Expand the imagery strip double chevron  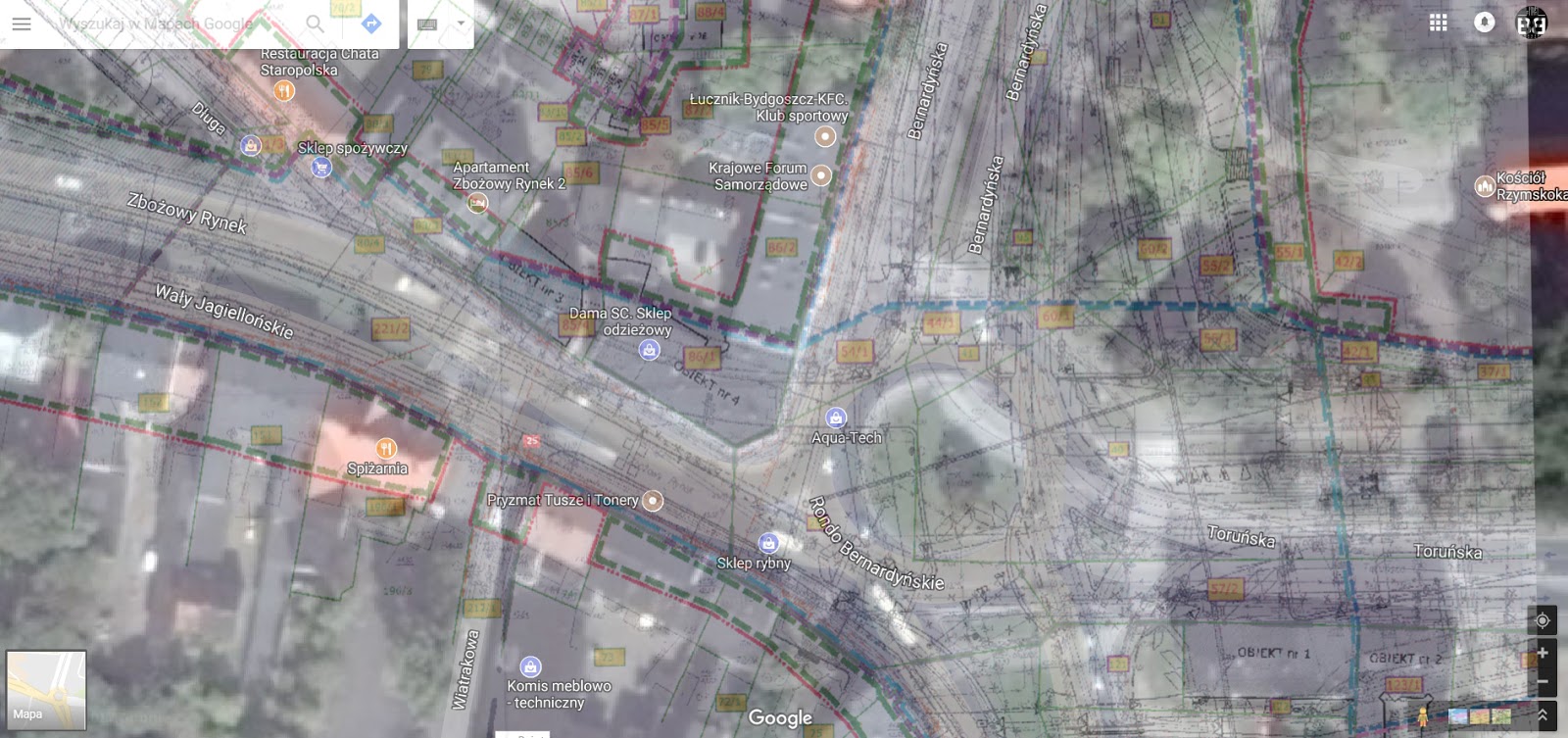(1543, 715)
